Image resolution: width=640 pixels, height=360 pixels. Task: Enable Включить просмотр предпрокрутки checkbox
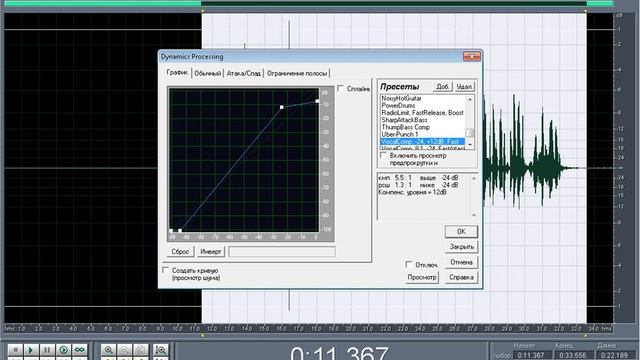pyautogui.click(x=383, y=156)
